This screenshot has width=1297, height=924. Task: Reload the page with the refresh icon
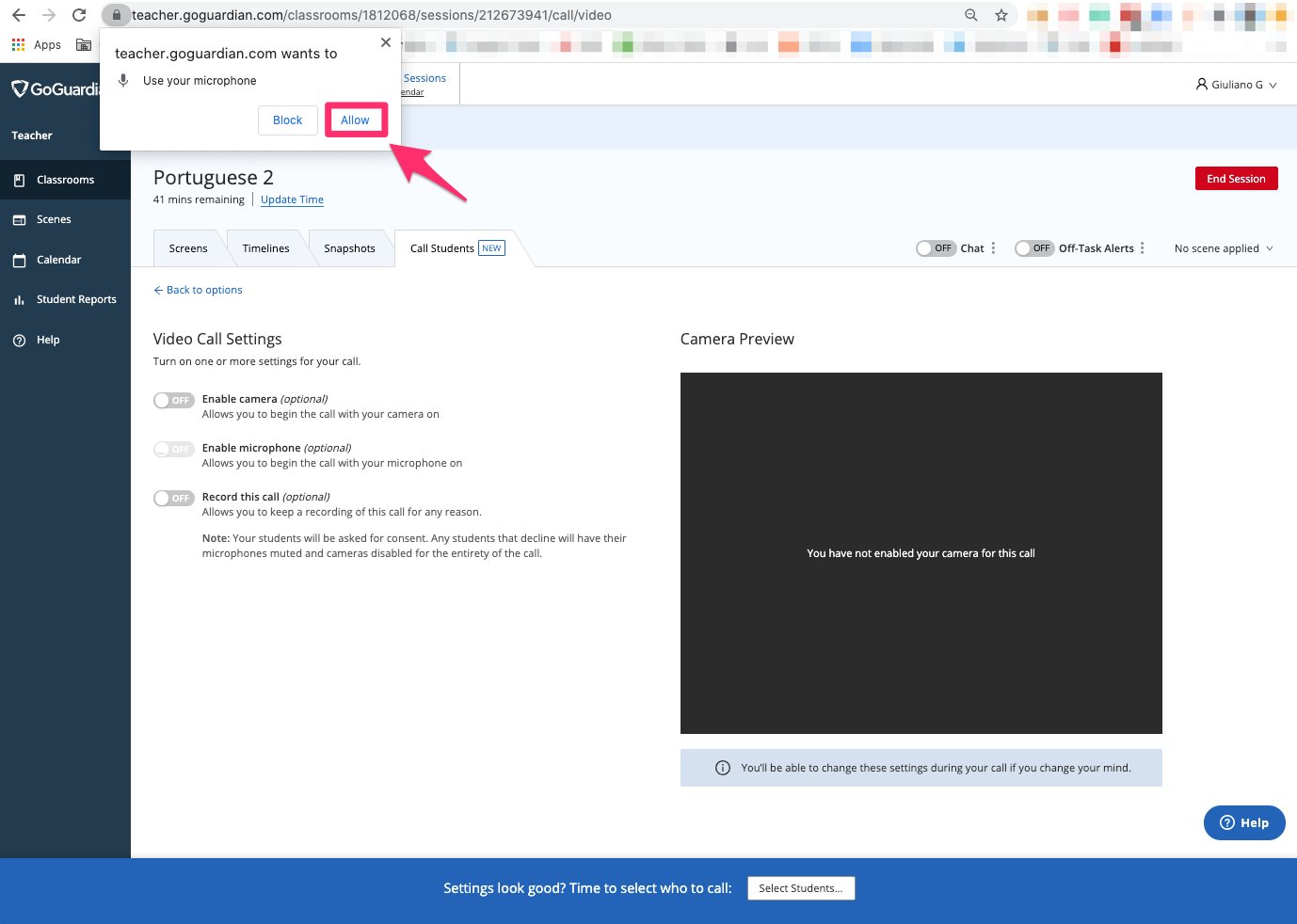(x=79, y=15)
